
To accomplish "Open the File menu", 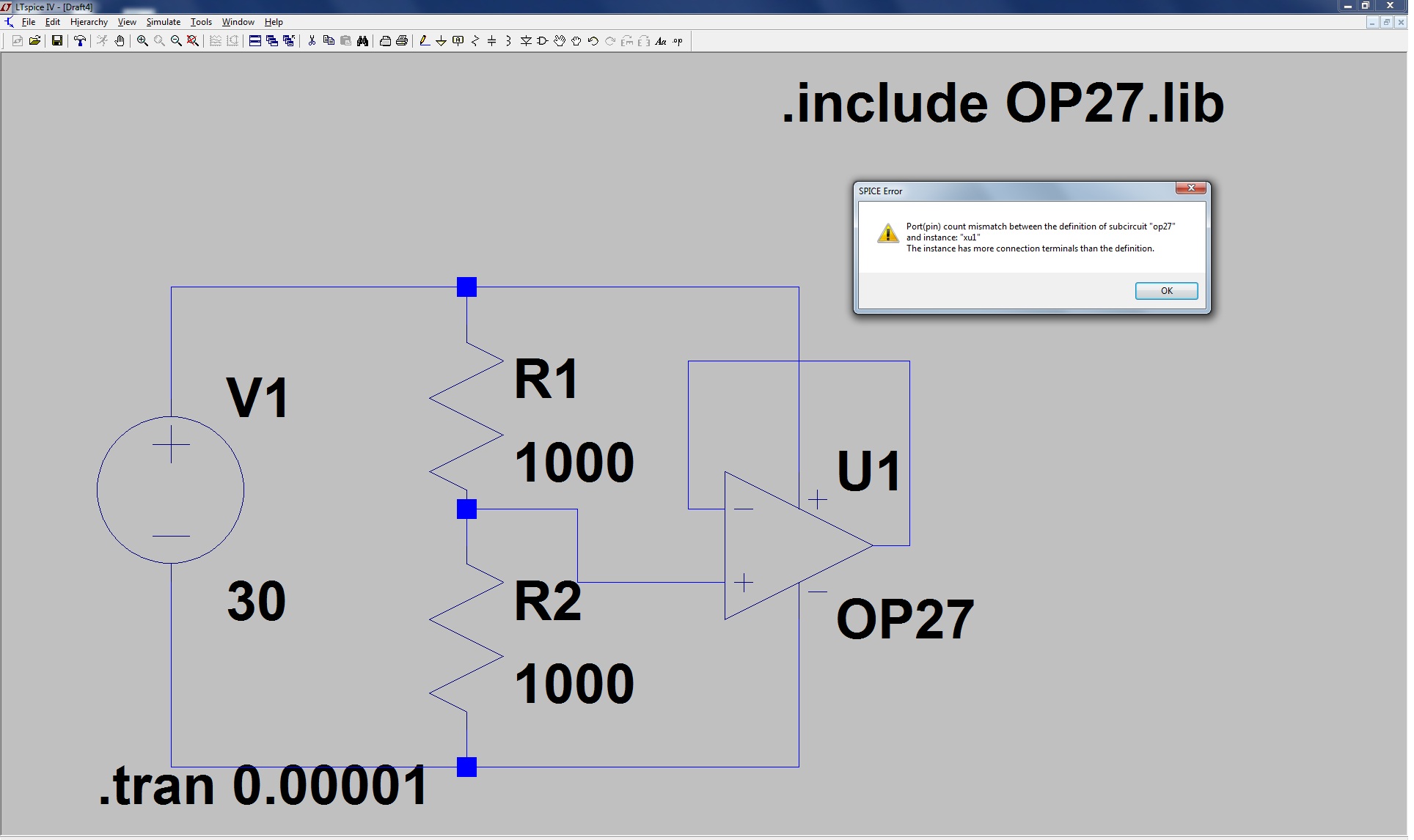I will tap(29, 22).
